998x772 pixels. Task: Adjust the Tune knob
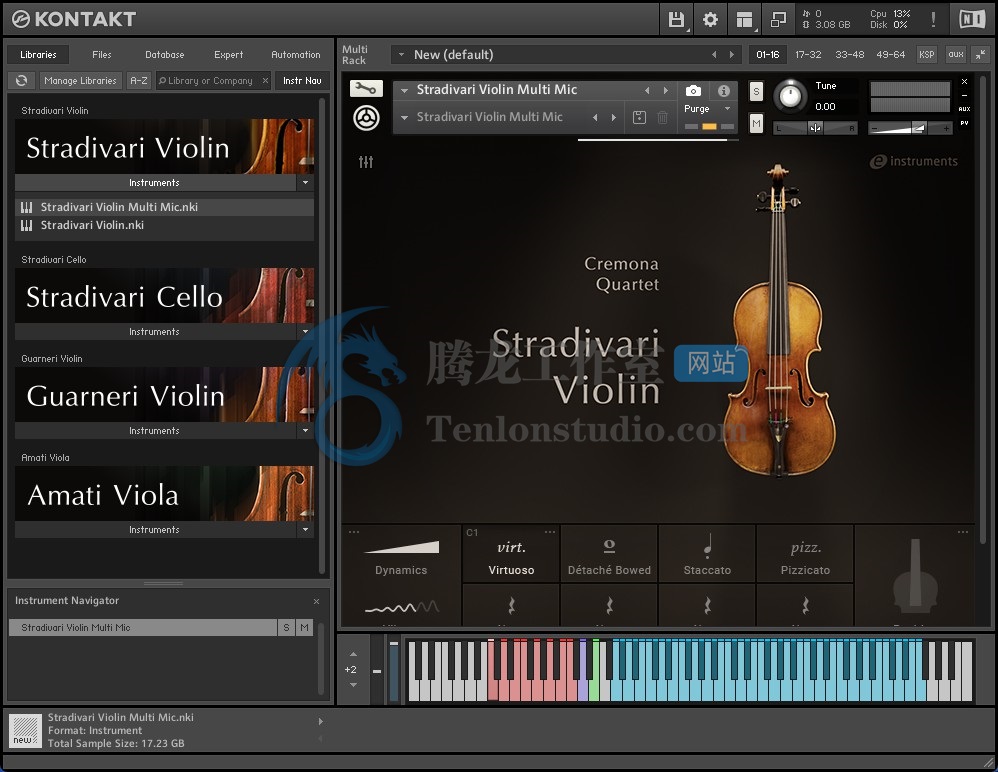click(790, 95)
